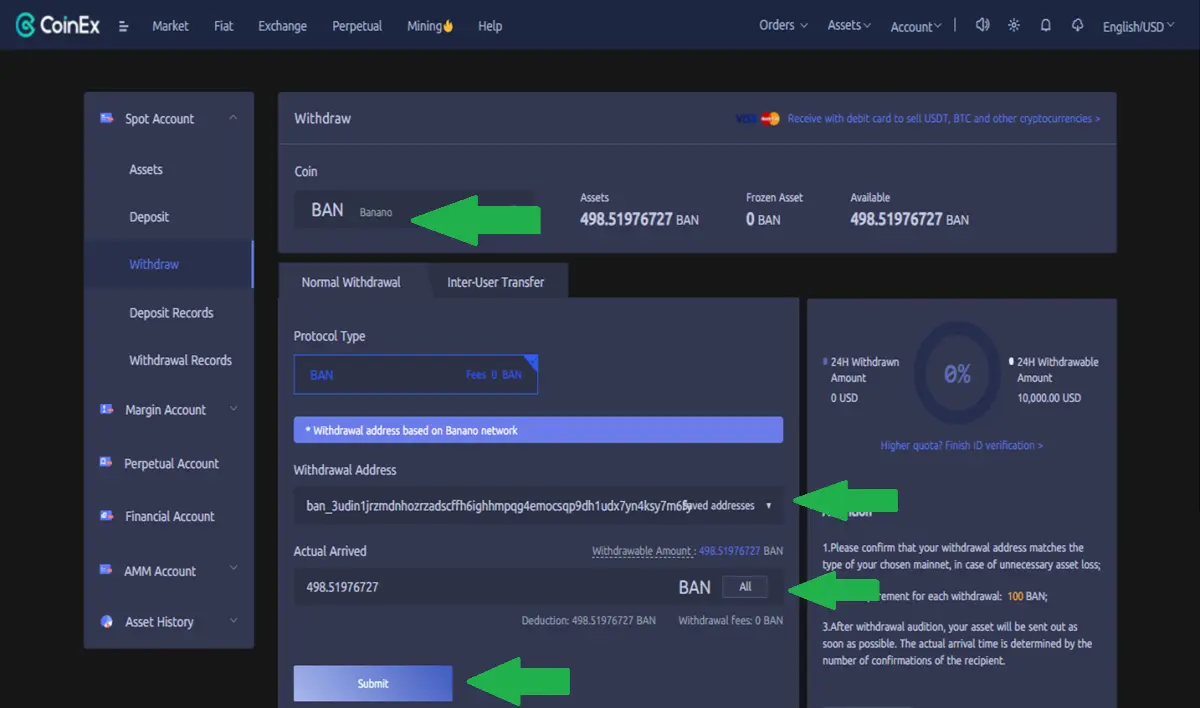Expand the Assets top dropdown
This screenshot has width=1200, height=708.
pyautogui.click(x=849, y=25)
